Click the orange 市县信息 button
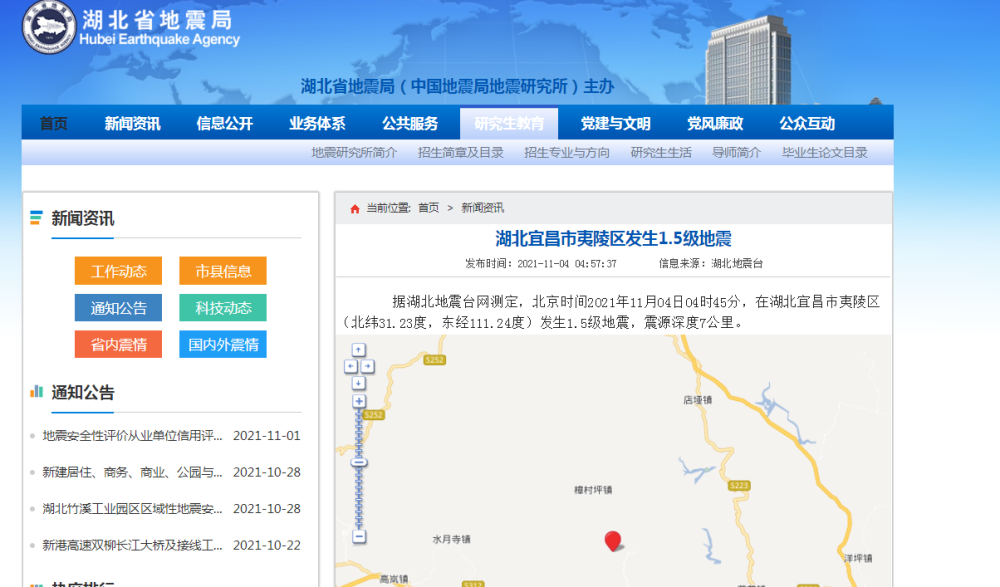 tap(223, 271)
